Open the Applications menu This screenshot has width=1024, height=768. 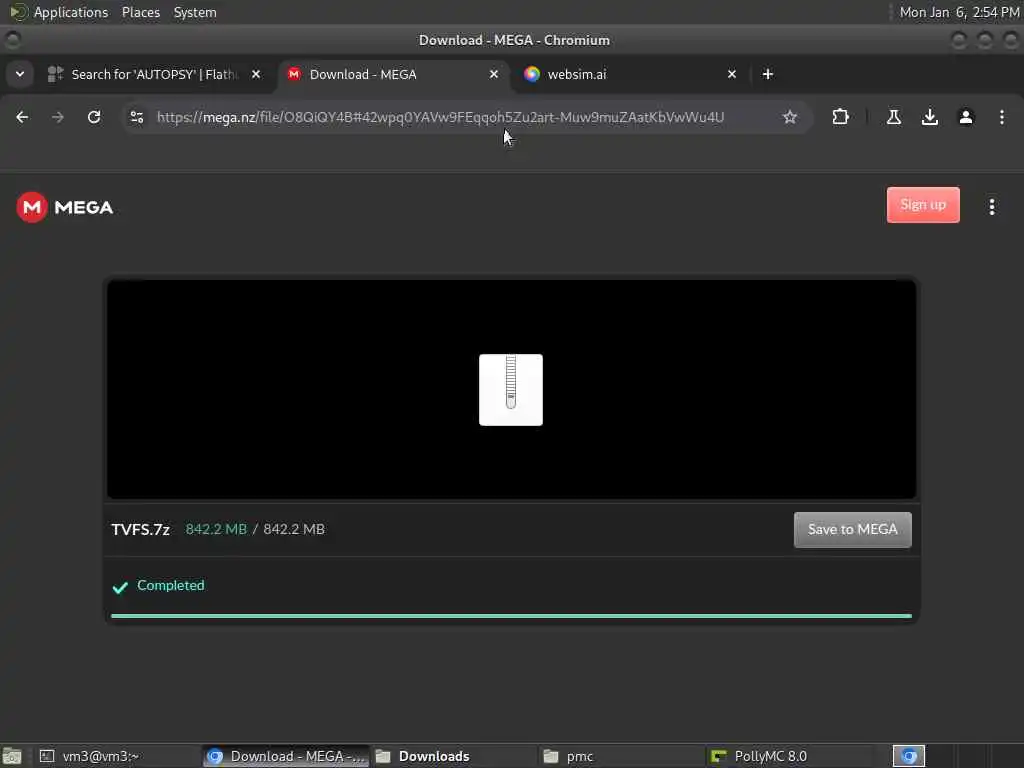71,12
